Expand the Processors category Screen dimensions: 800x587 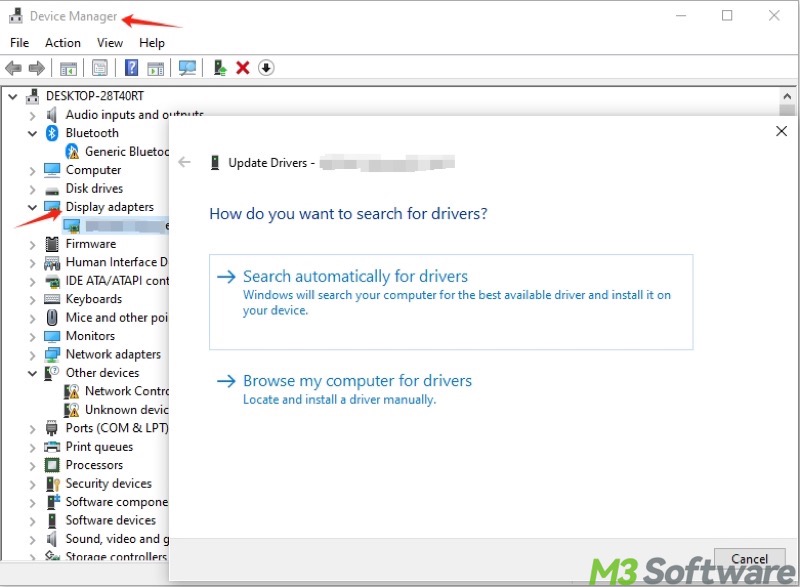(33, 465)
